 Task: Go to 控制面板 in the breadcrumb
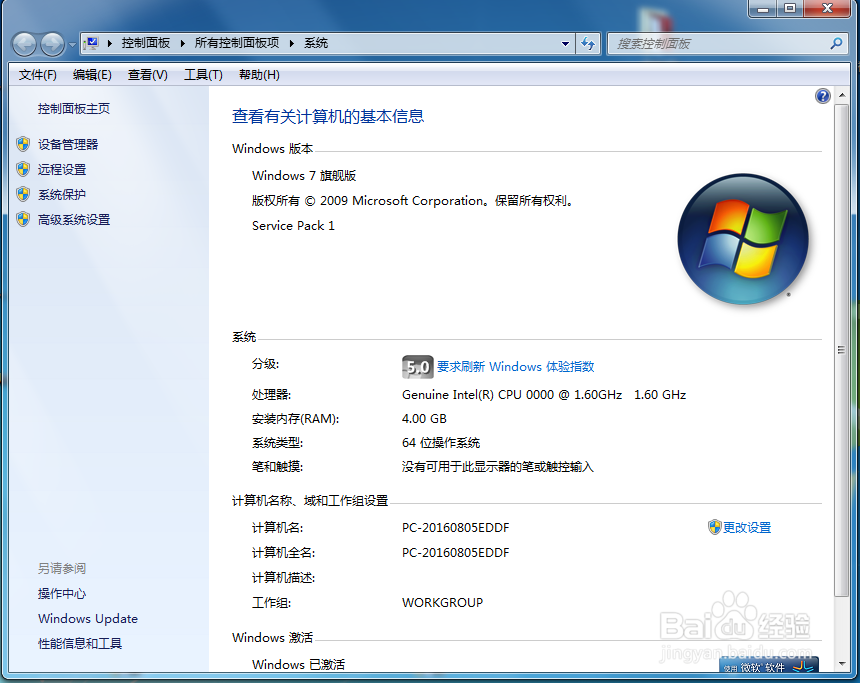tap(145, 43)
